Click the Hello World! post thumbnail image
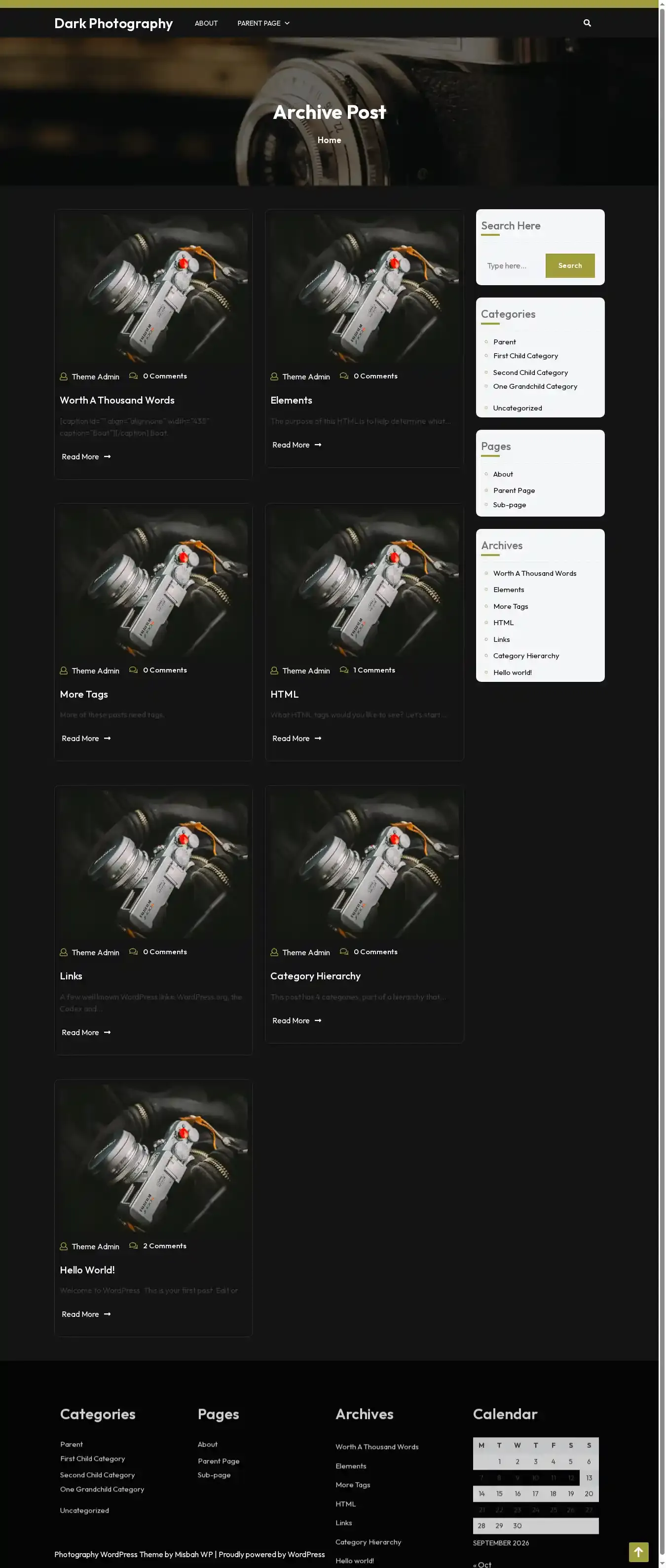 click(153, 1158)
